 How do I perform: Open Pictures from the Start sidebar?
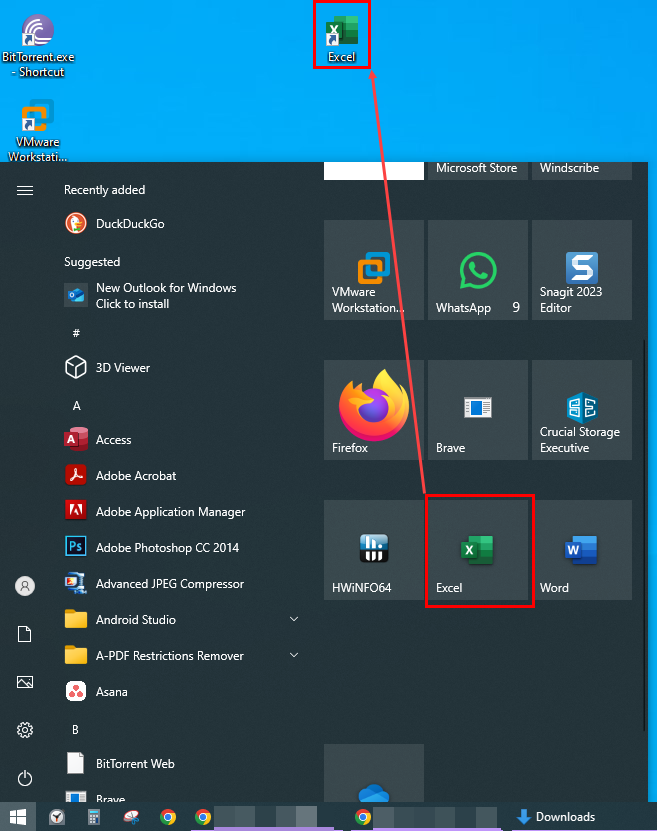(25, 682)
